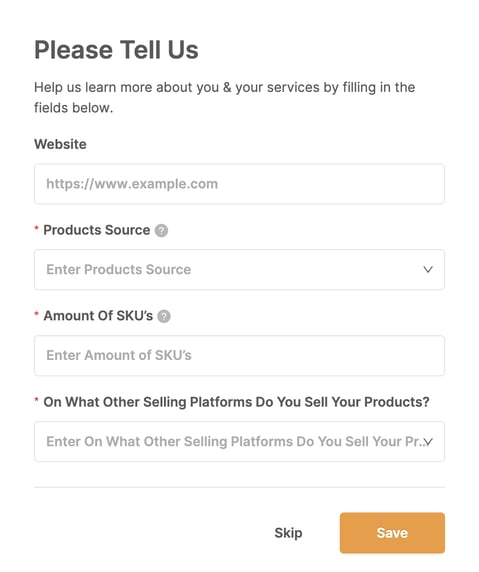The image size is (479, 572).
Task: Expand the Products Source dropdown chevron
Action: [428, 270]
